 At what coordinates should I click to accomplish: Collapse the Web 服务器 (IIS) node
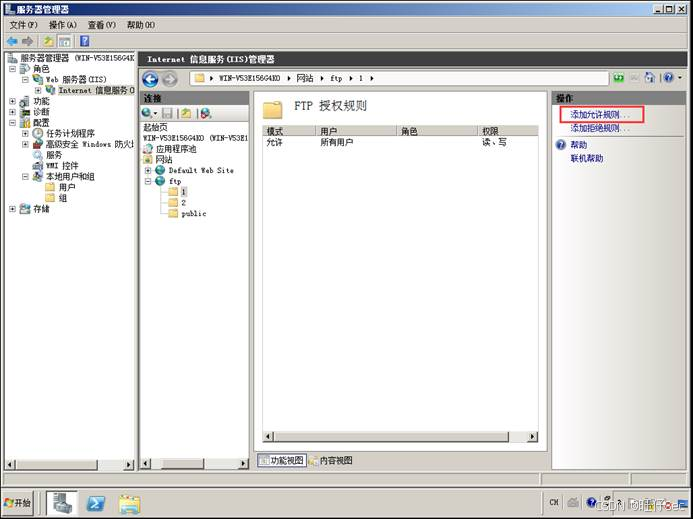point(25,80)
